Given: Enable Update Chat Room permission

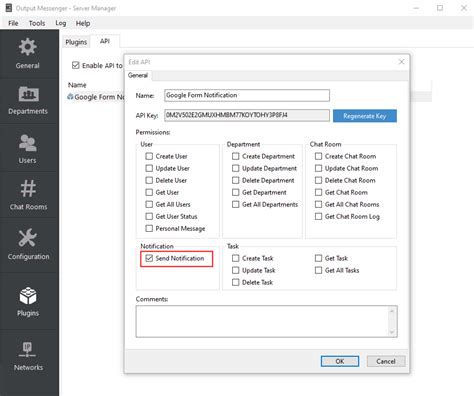Looking at the screenshot, I should (x=318, y=168).
